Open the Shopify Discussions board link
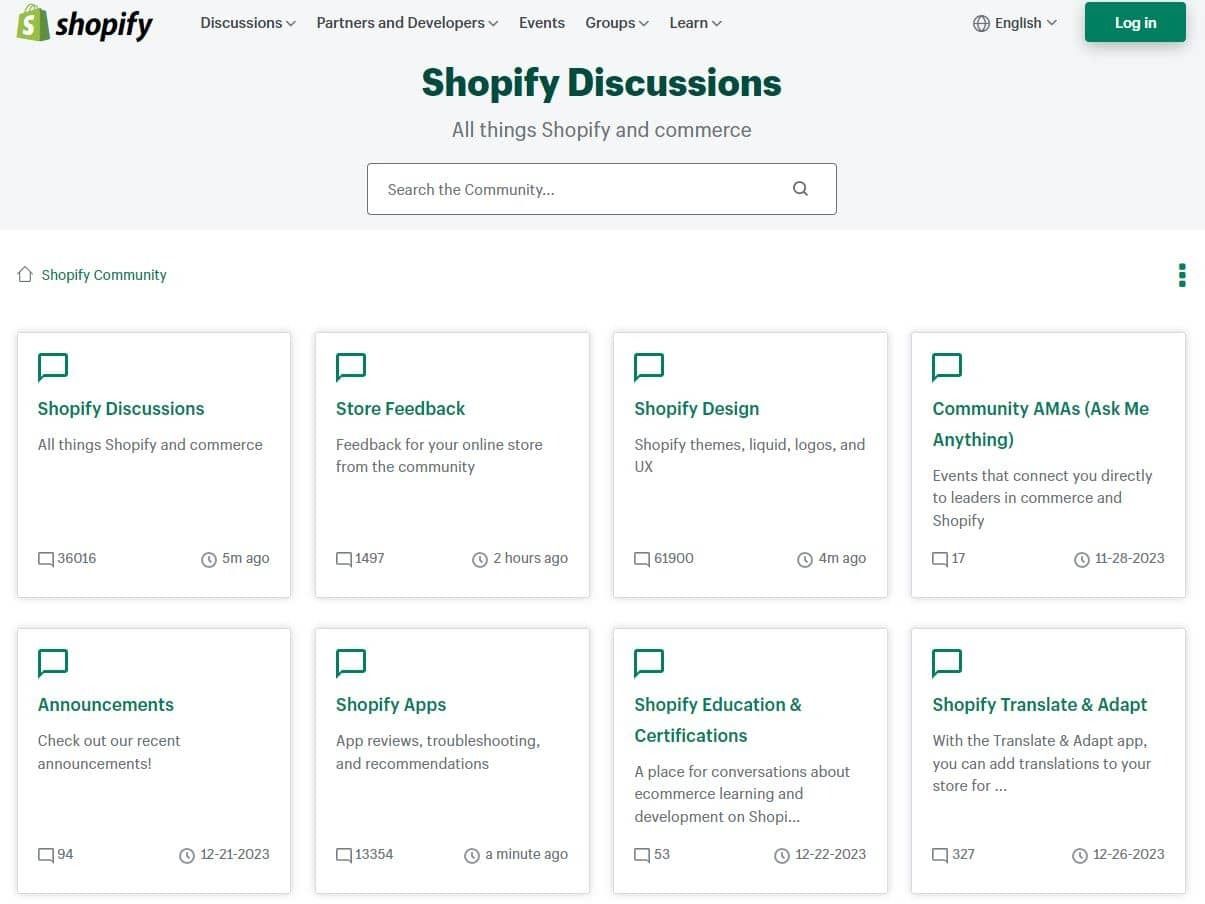The height and width of the screenshot is (904, 1205). pyautogui.click(x=121, y=408)
